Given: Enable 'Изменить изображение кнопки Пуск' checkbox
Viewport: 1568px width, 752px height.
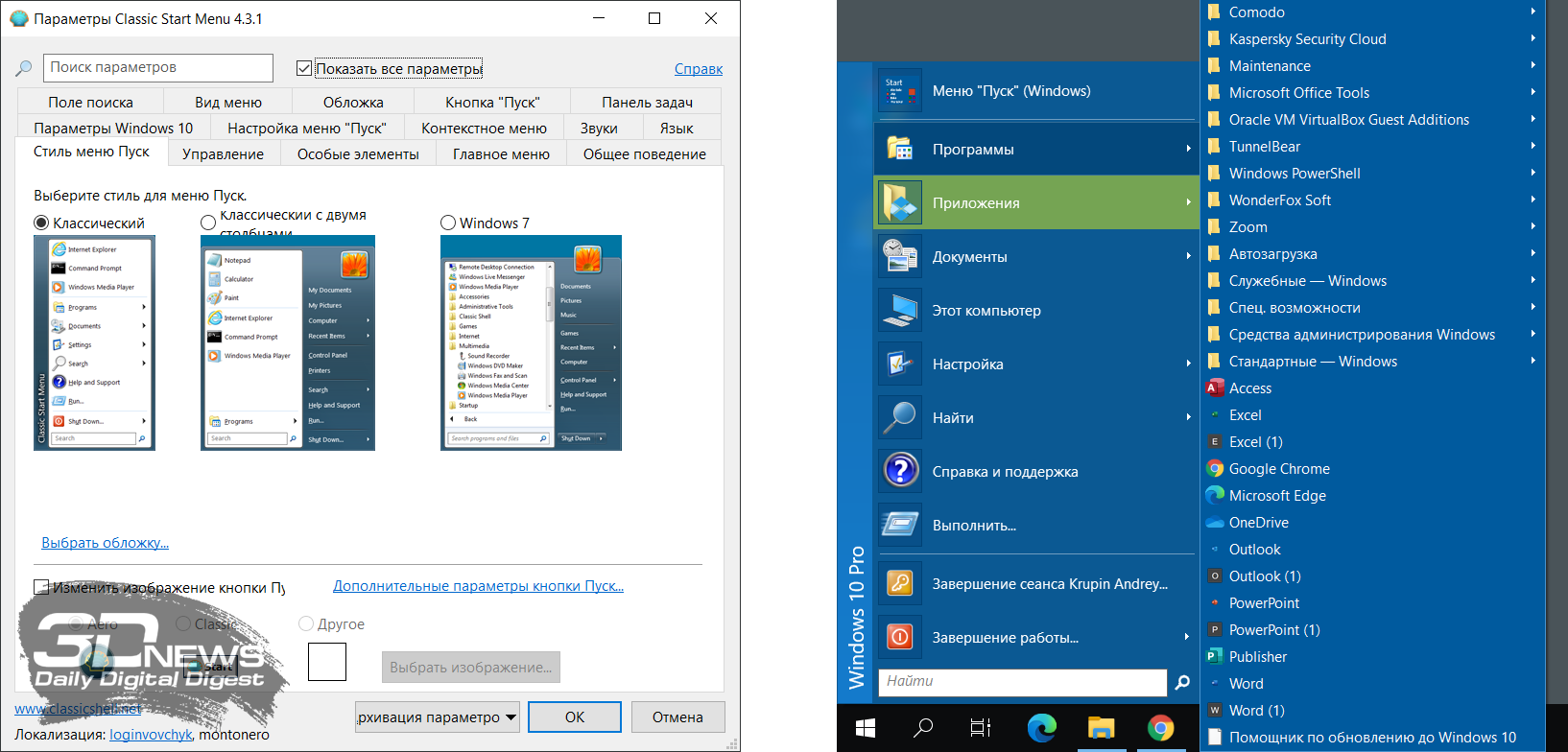Looking at the screenshot, I should [41, 587].
